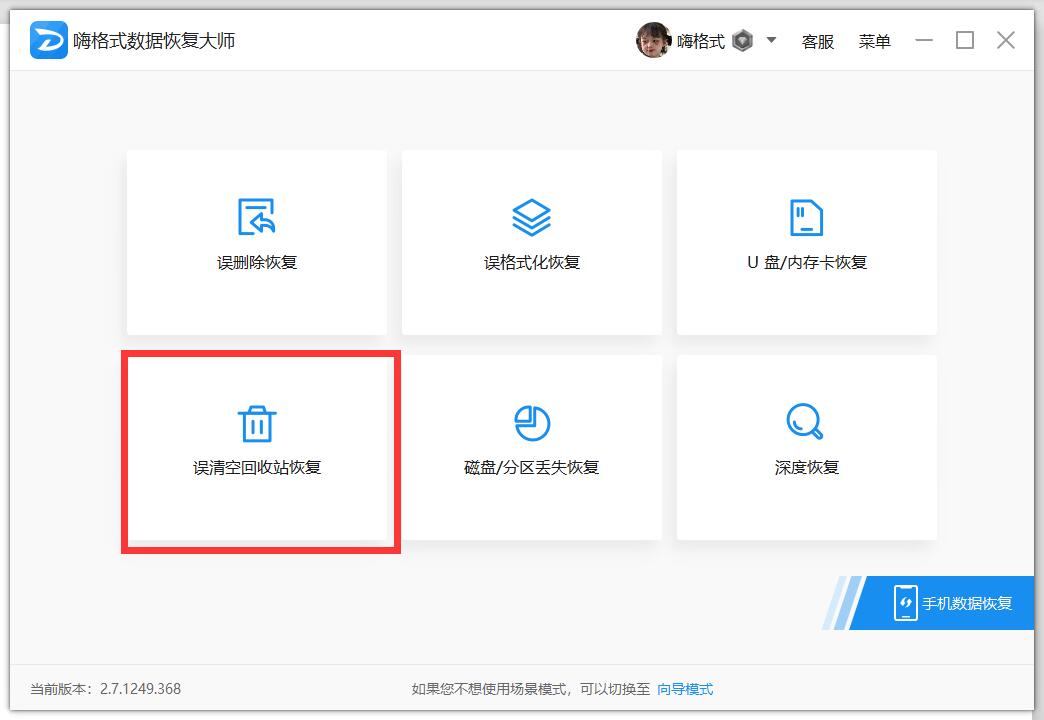
Task: Expand the account dropdown arrow
Action: click(x=771, y=40)
